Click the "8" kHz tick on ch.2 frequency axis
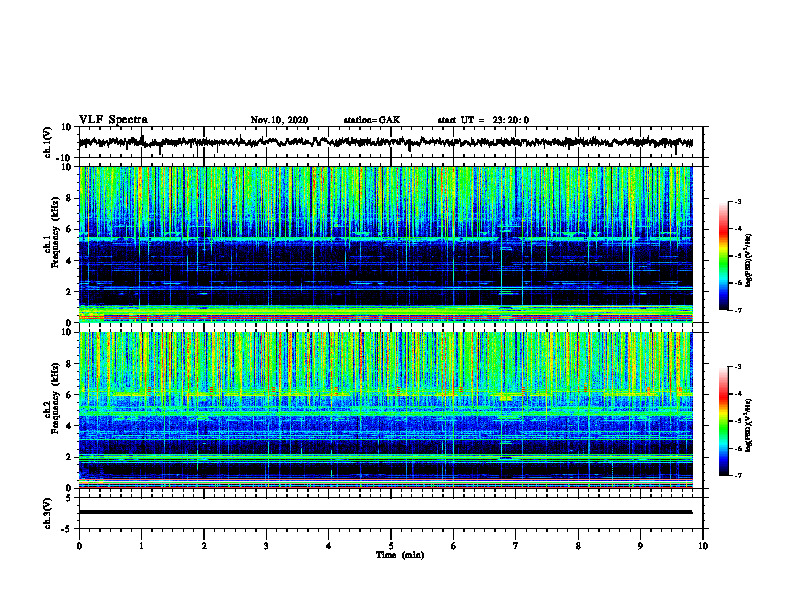This screenshot has height=612, width=792. [69, 364]
